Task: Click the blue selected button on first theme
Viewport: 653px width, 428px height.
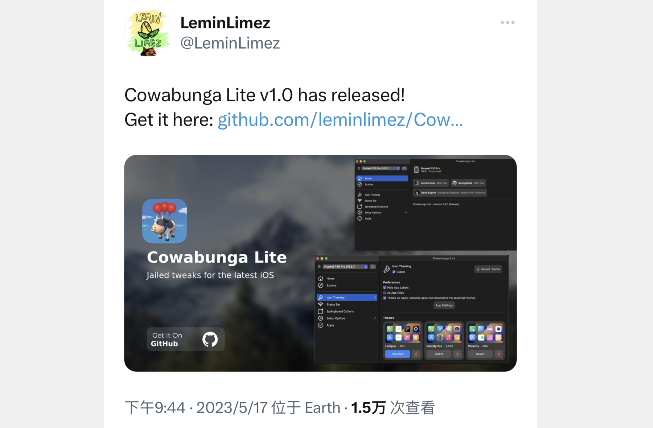Action: (x=397, y=354)
